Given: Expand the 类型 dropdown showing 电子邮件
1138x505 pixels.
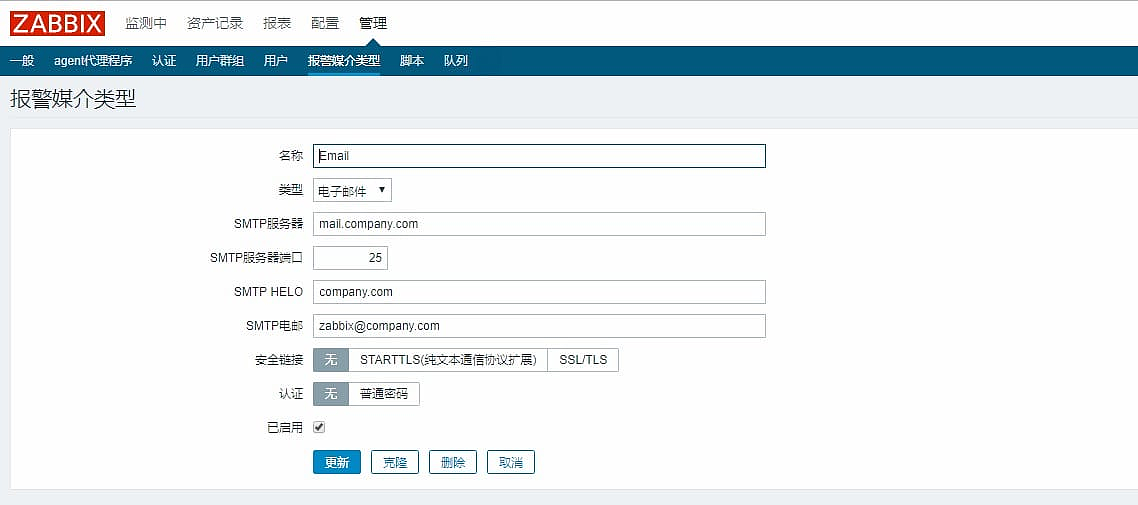Looking at the screenshot, I should coord(352,190).
